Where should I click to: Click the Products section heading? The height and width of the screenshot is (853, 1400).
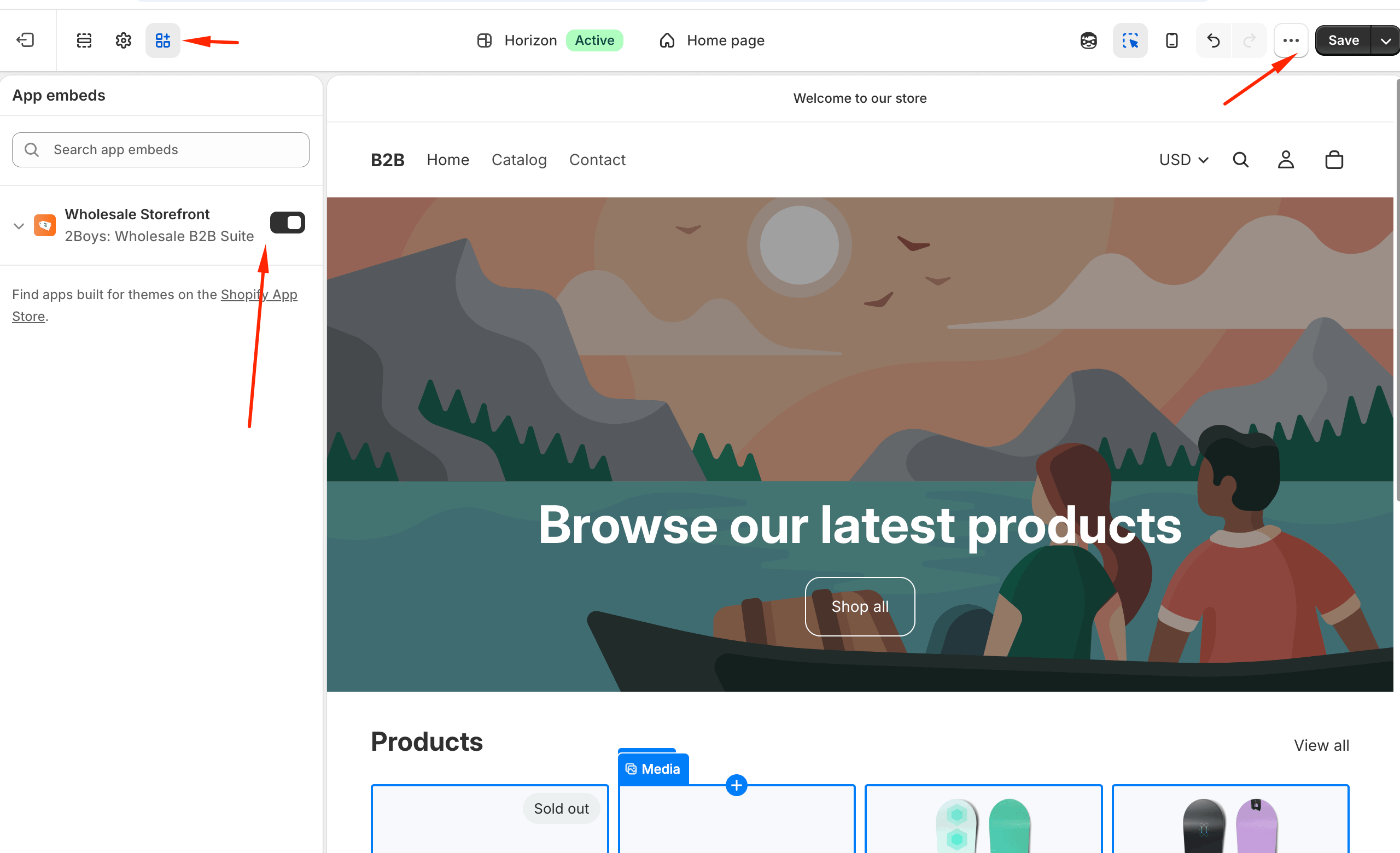point(427,741)
